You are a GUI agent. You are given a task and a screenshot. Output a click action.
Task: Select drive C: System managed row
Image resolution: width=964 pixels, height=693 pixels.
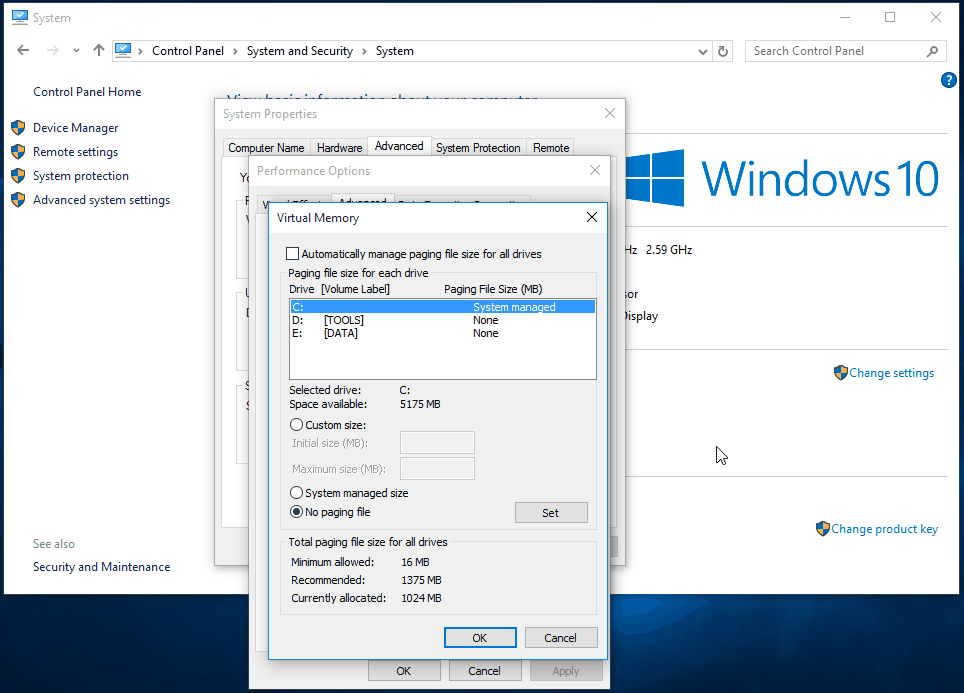tap(443, 307)
